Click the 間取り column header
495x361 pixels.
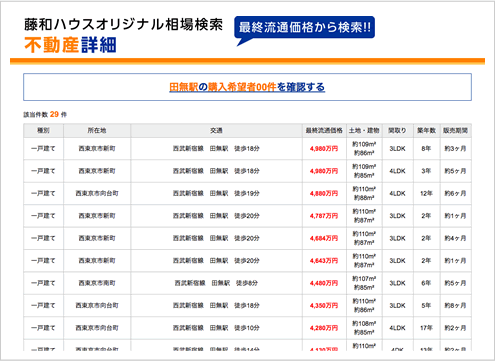397,131
